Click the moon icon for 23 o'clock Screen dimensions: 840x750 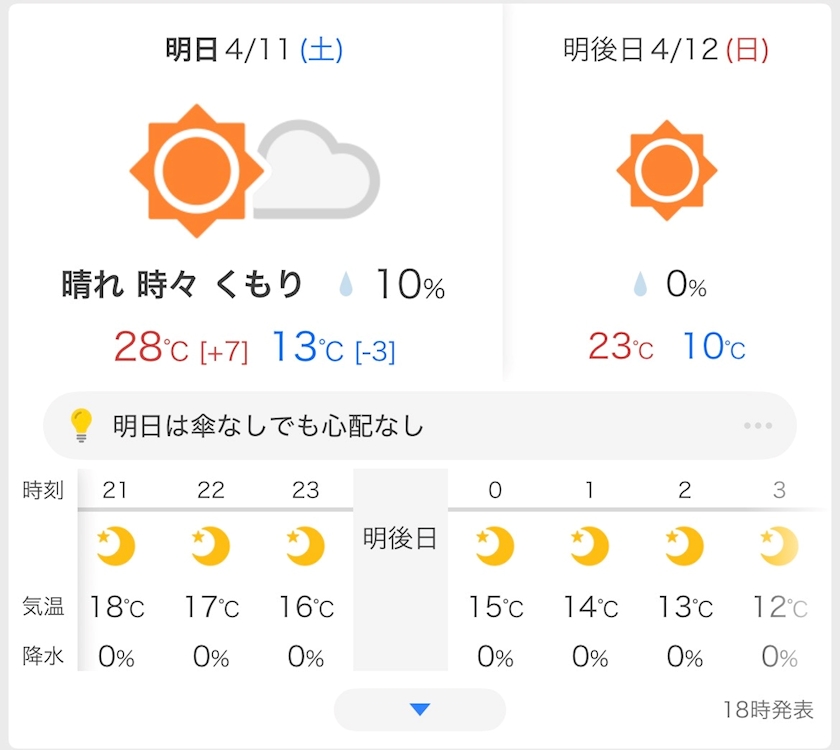pyautogui.click(x=304, y=546)
